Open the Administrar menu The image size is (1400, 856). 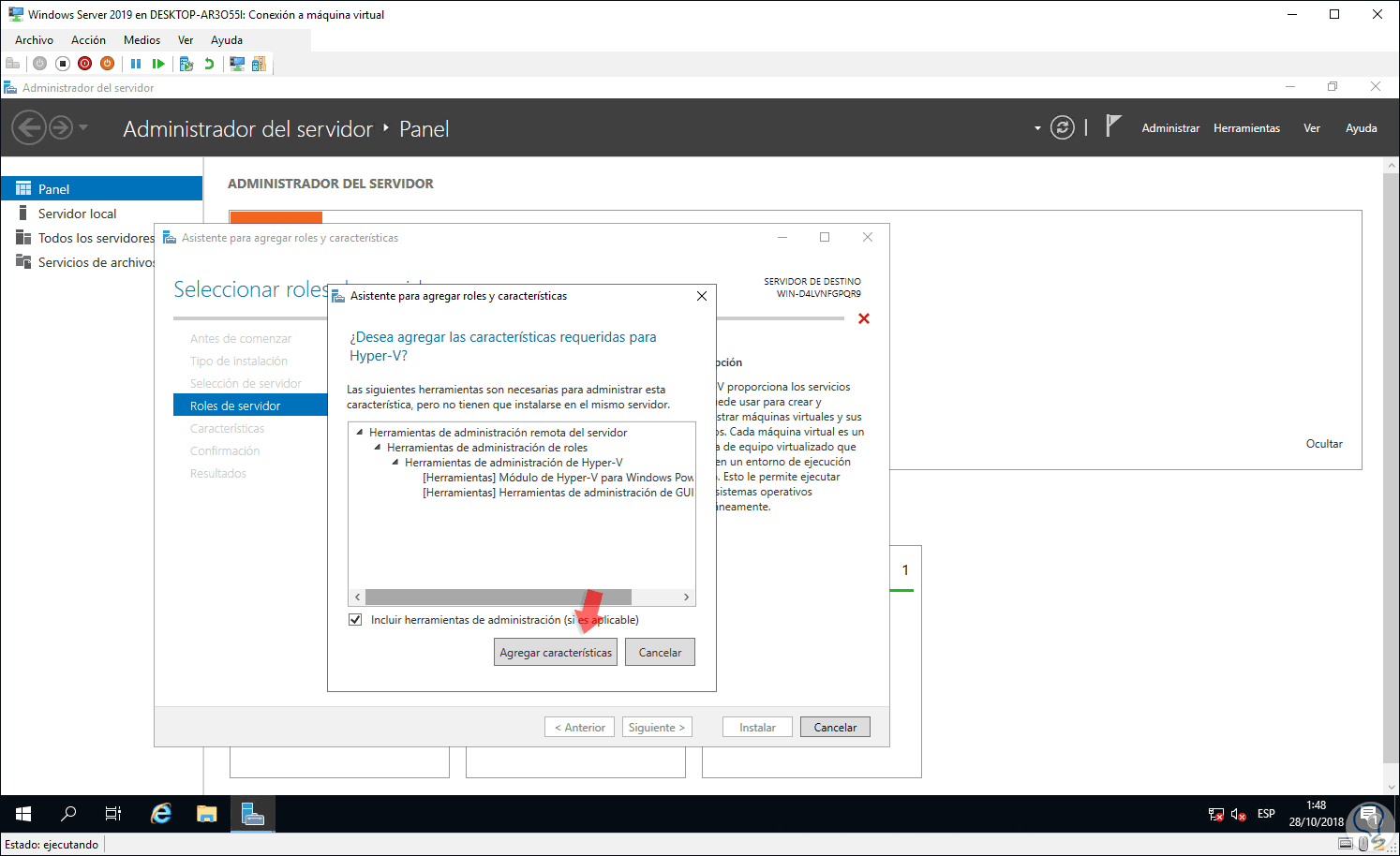pos(1170,128)
